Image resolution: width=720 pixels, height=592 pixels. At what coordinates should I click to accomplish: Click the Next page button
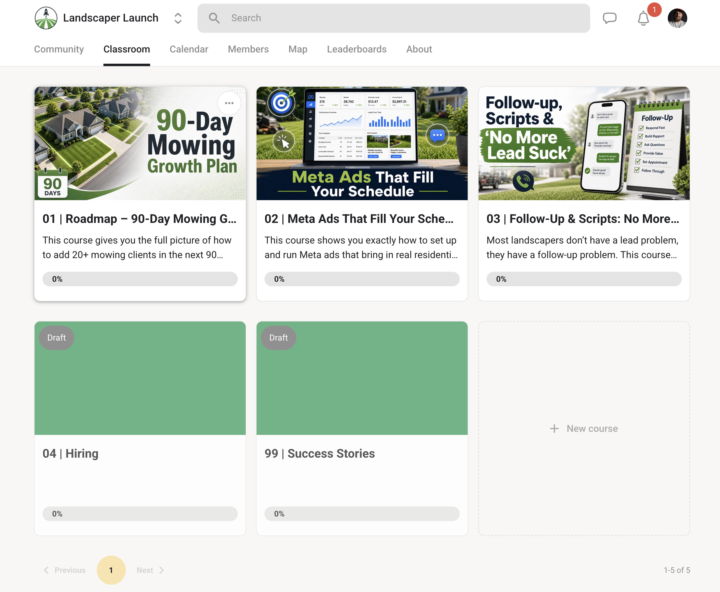pos(150,570)
